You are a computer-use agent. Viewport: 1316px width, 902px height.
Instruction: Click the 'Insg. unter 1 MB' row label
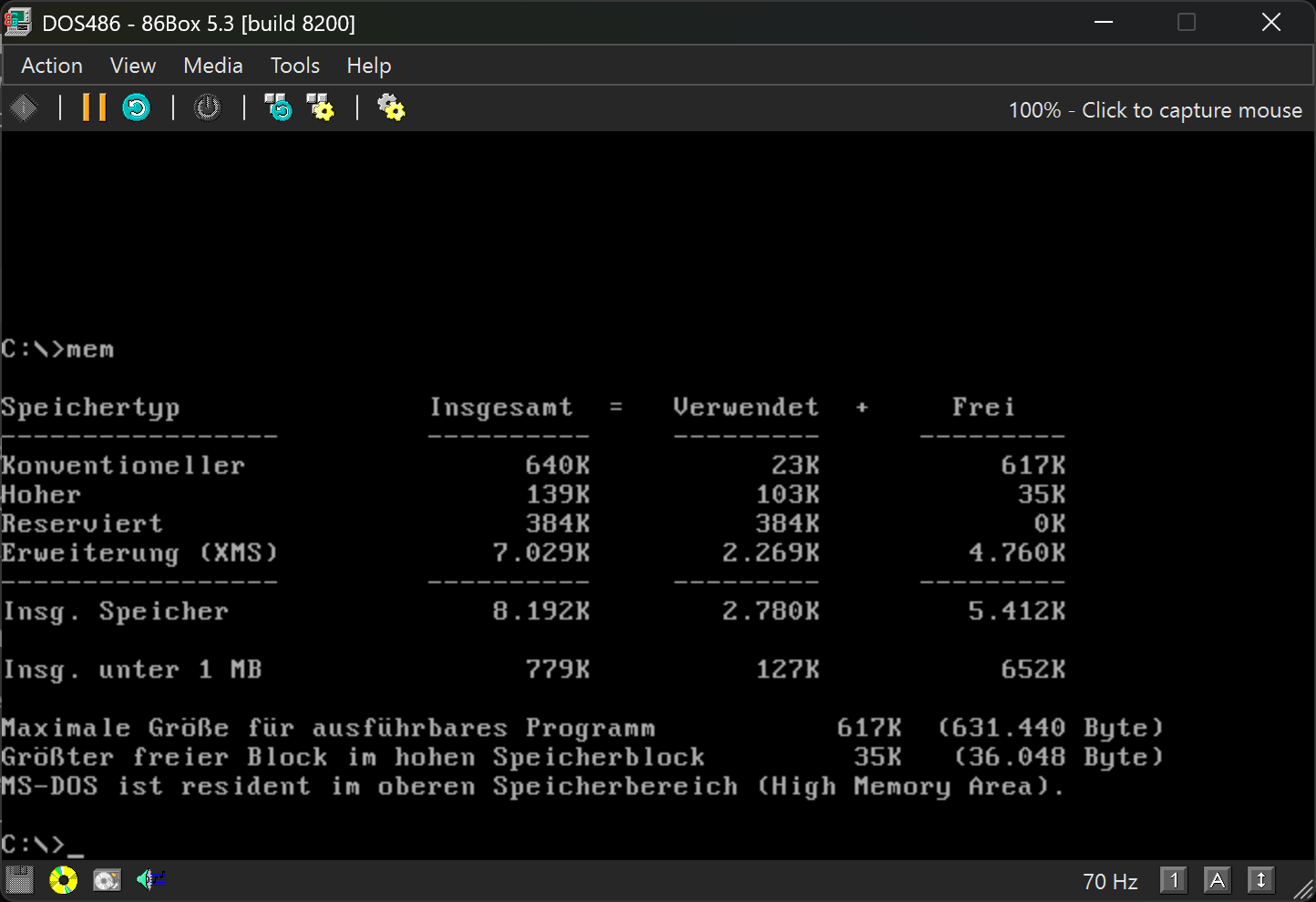click(131, 670)
